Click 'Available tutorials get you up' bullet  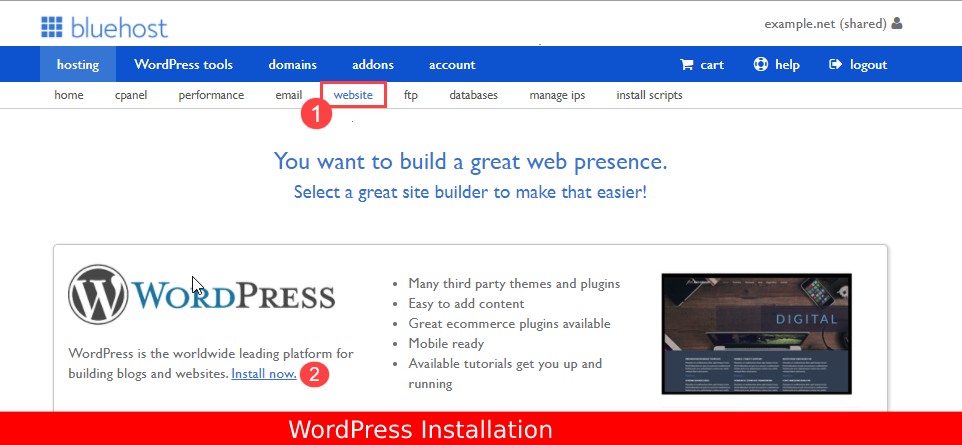(505, 373)
